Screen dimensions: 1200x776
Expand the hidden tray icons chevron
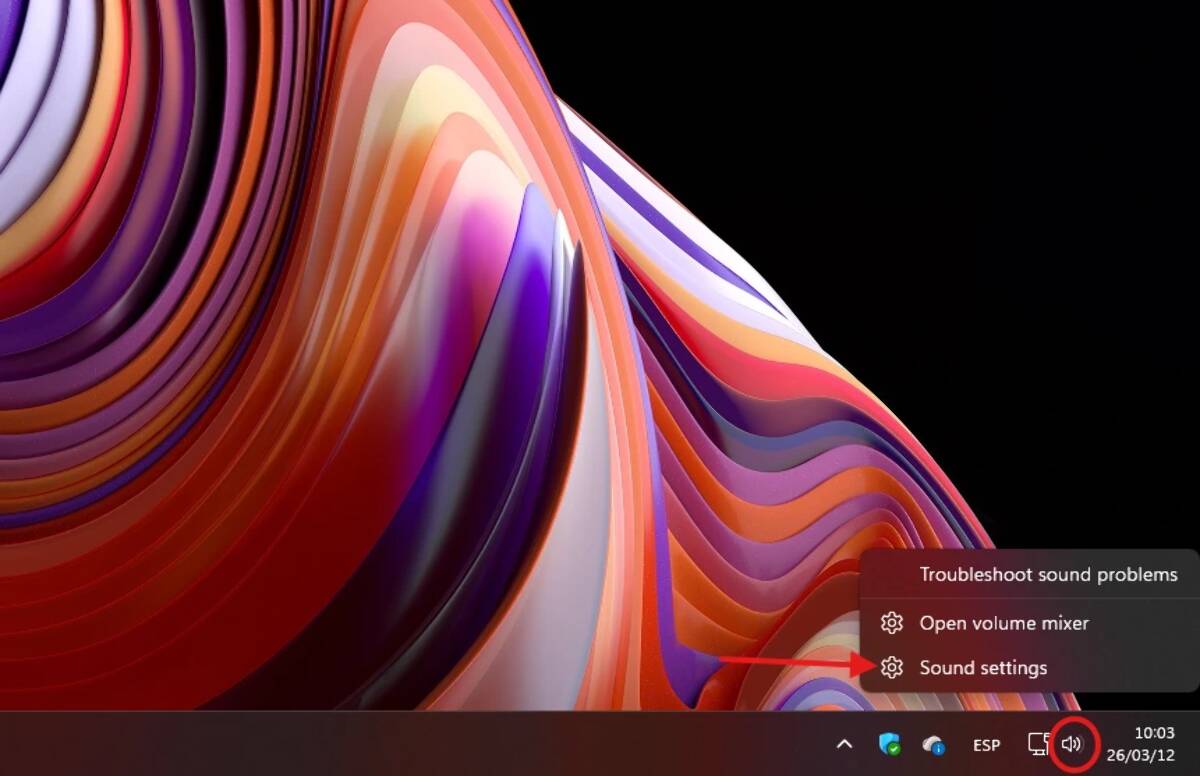pyautogui.click(x=845, y=744)
